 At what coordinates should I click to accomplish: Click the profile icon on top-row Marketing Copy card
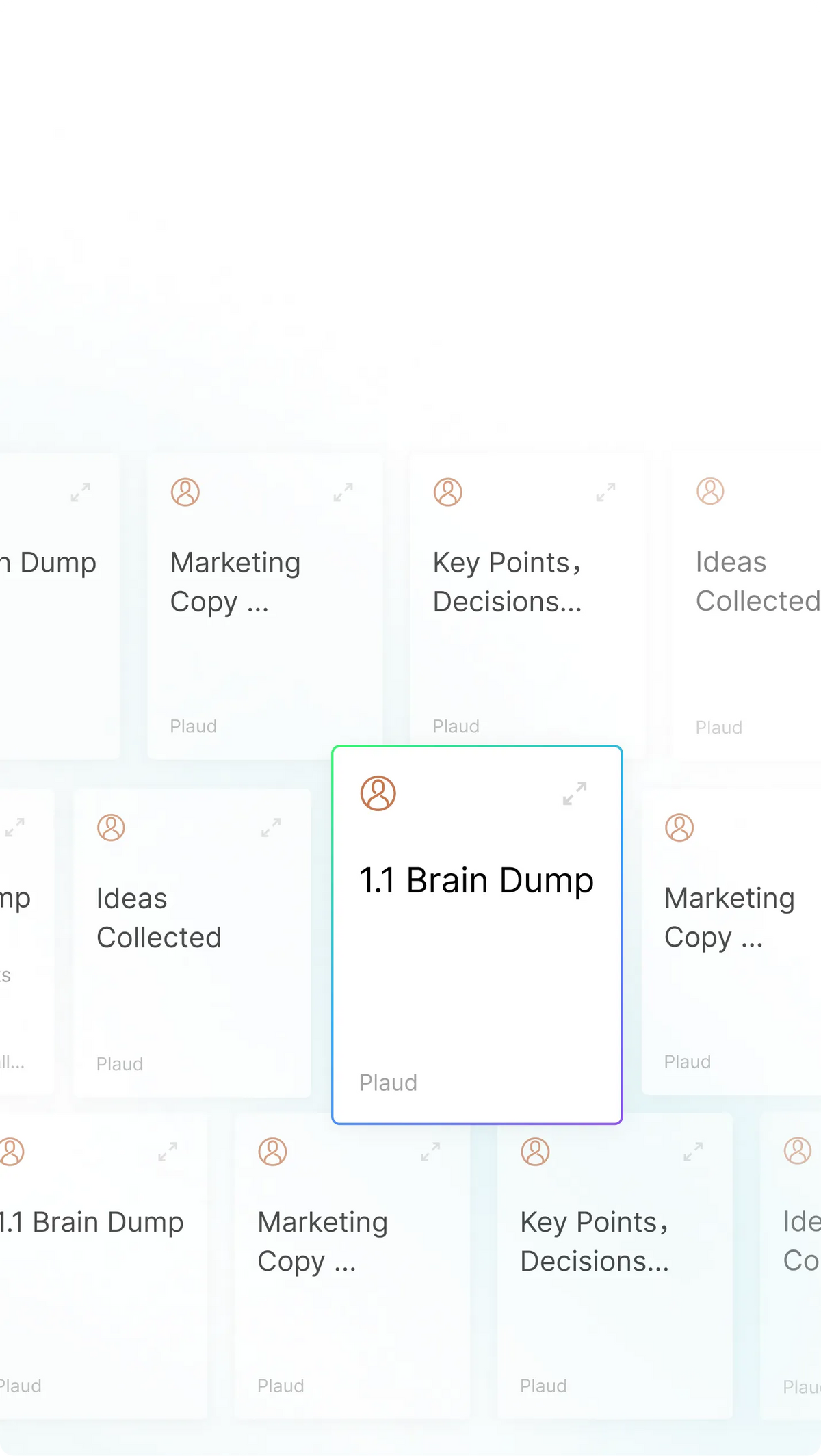pos(185,492)
